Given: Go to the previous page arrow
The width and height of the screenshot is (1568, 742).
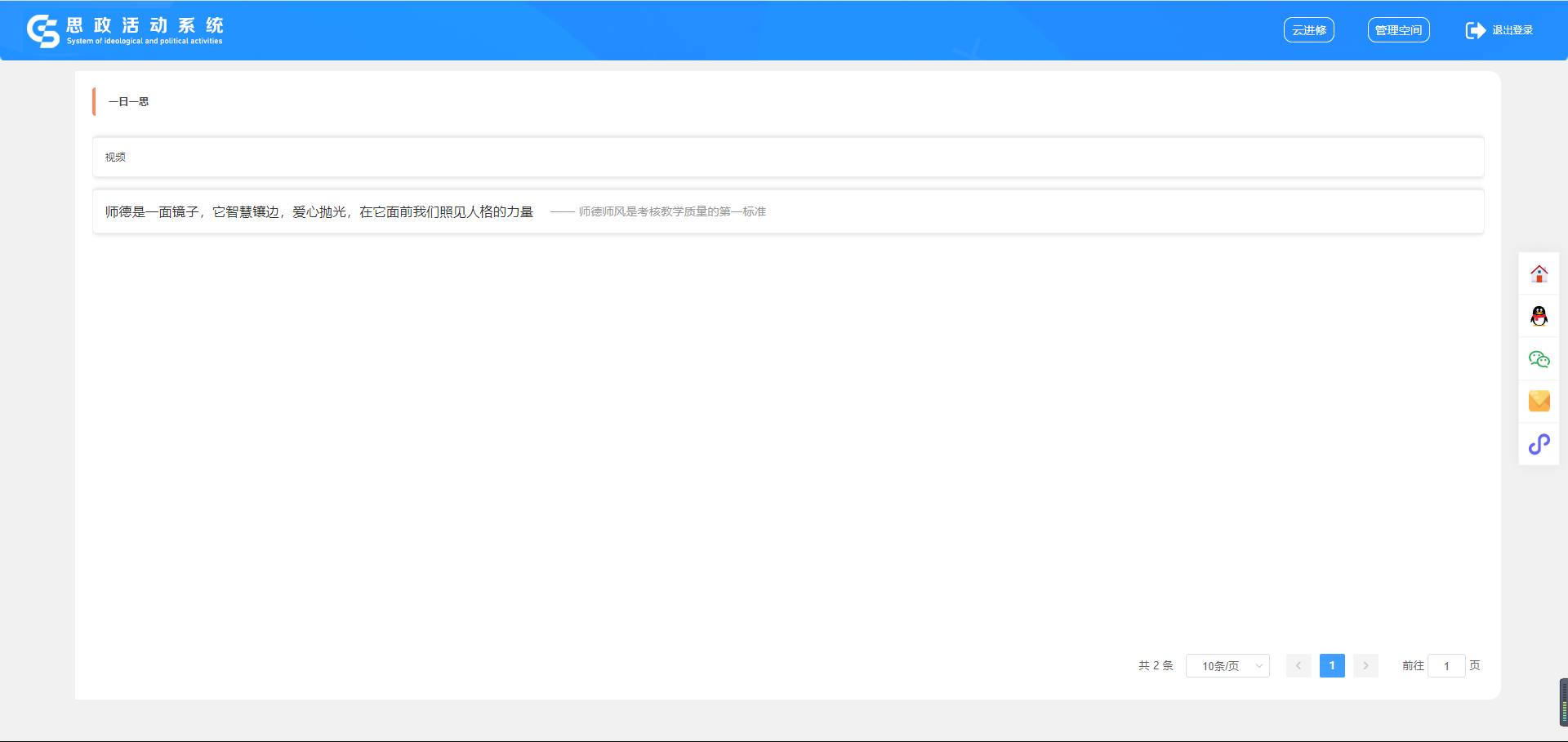Looking at the screenshot, I should pos(1298,666).
